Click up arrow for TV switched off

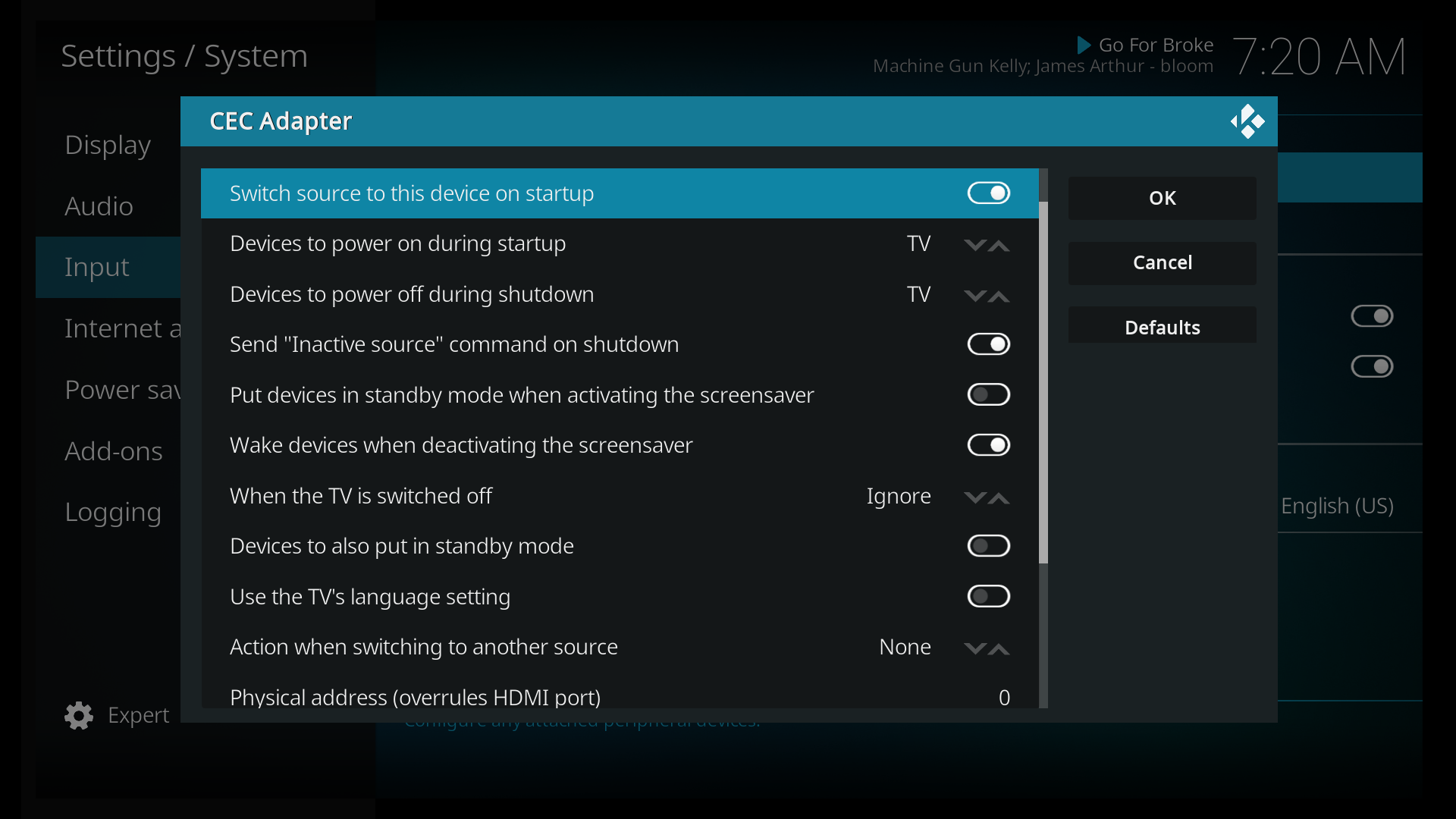999,497
